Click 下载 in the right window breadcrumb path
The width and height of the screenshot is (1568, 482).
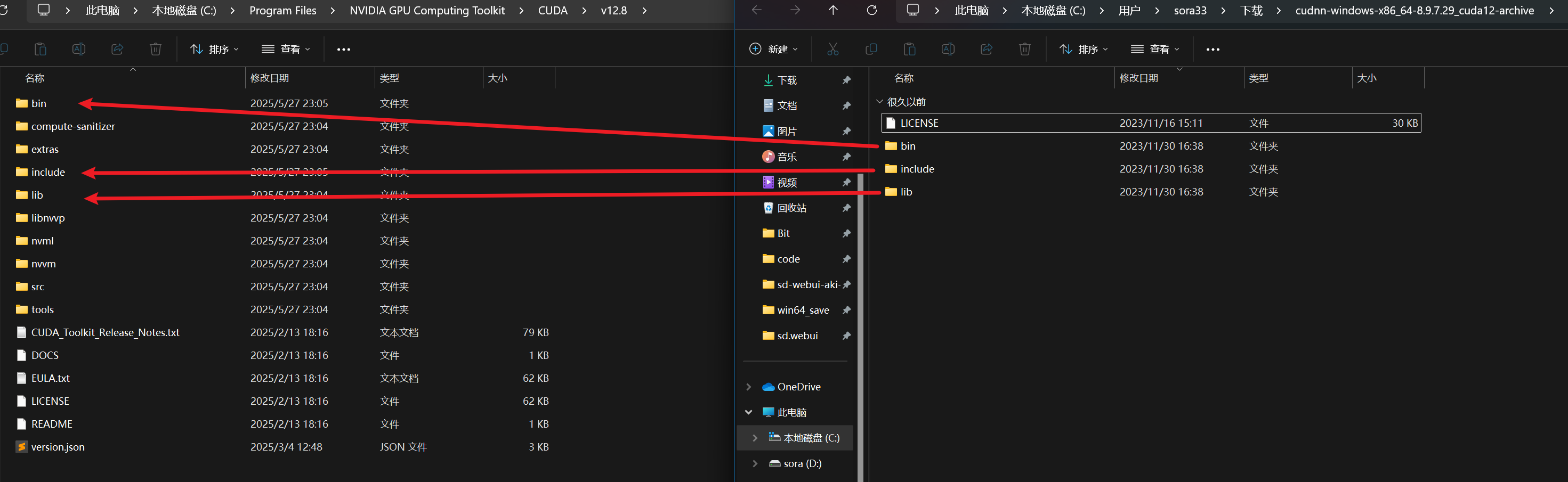(x=1250, y=10)
